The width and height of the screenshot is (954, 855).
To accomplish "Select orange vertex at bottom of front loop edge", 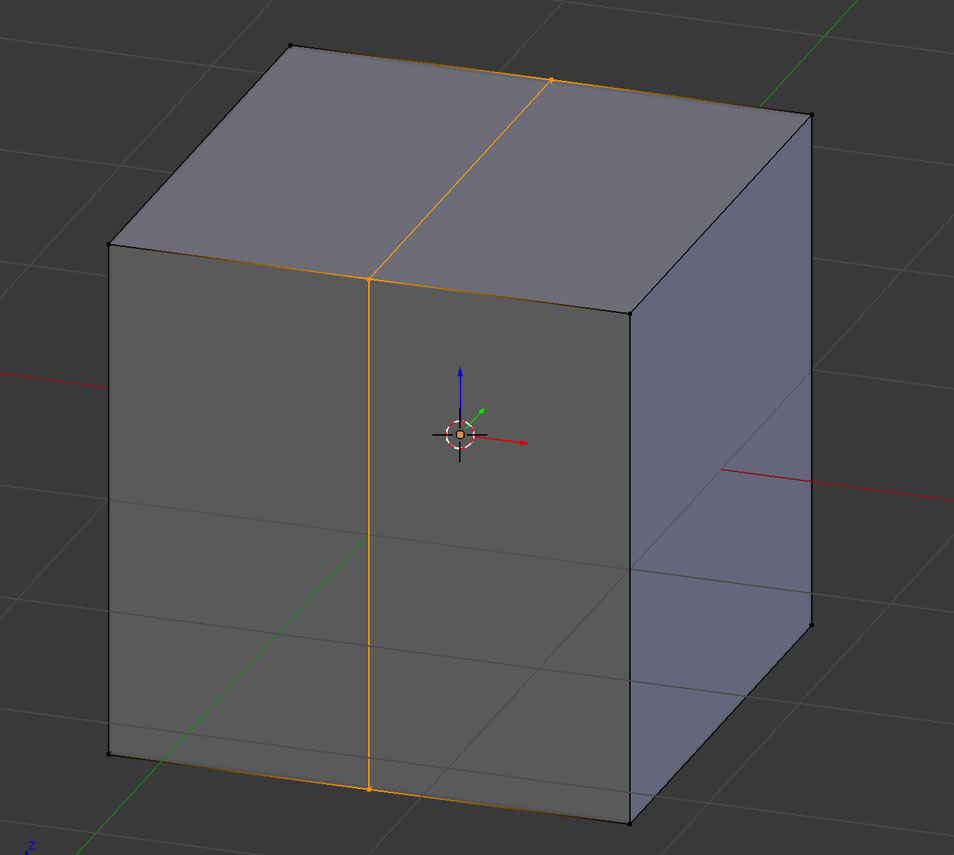I will tap(369, 789).
